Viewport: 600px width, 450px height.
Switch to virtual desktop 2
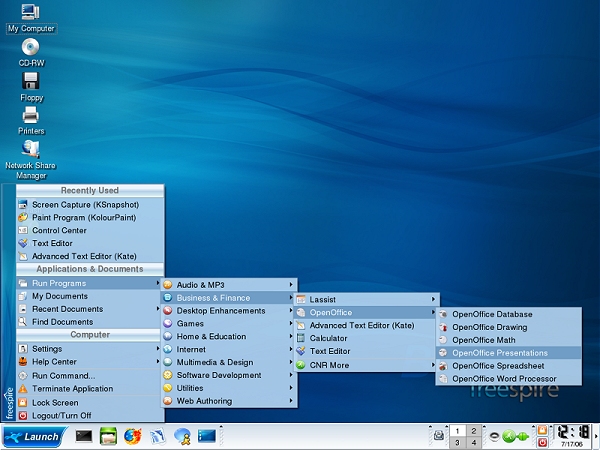point(474,430)
